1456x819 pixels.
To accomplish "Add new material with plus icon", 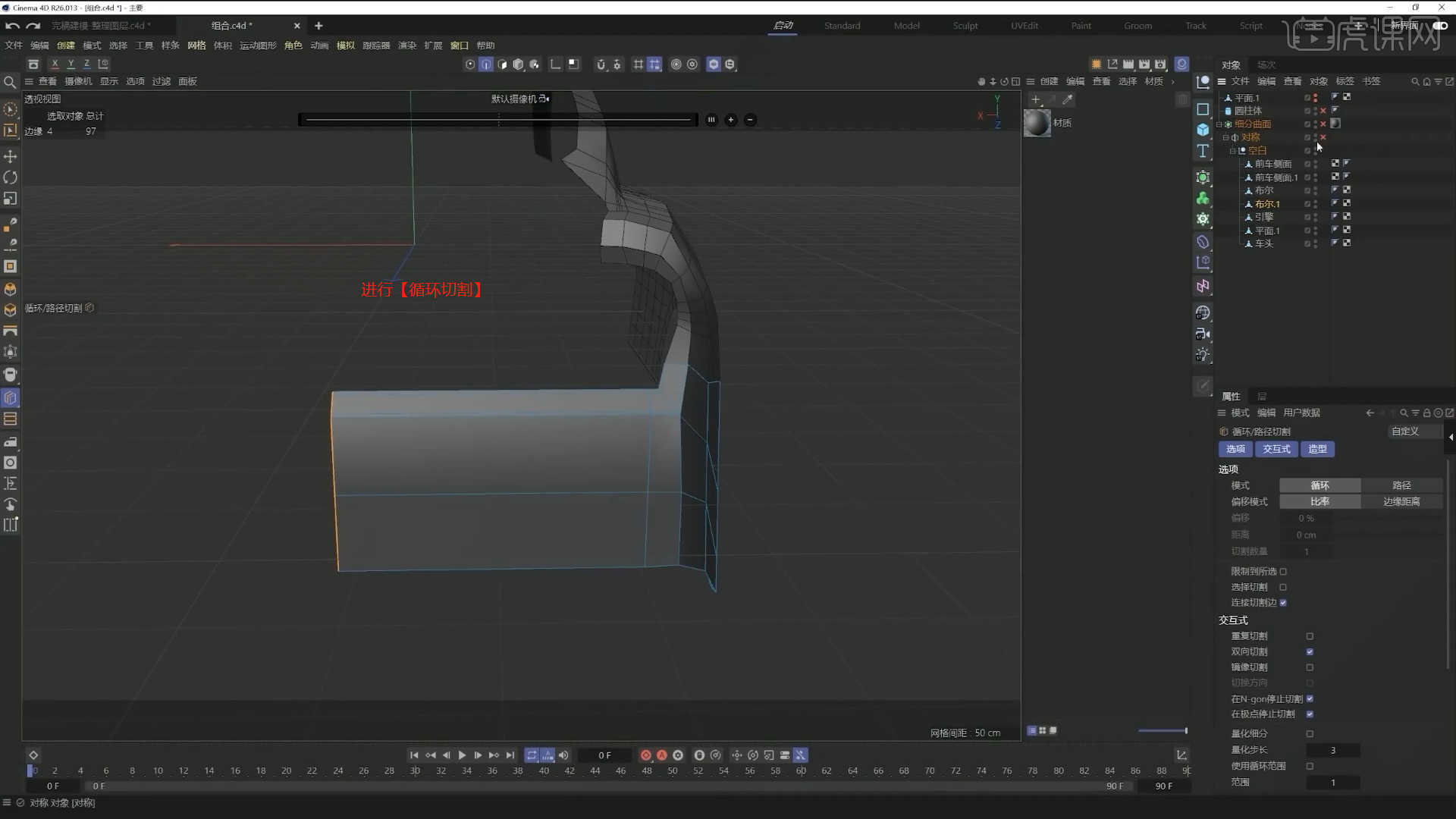I will [x=1036, y=99].
